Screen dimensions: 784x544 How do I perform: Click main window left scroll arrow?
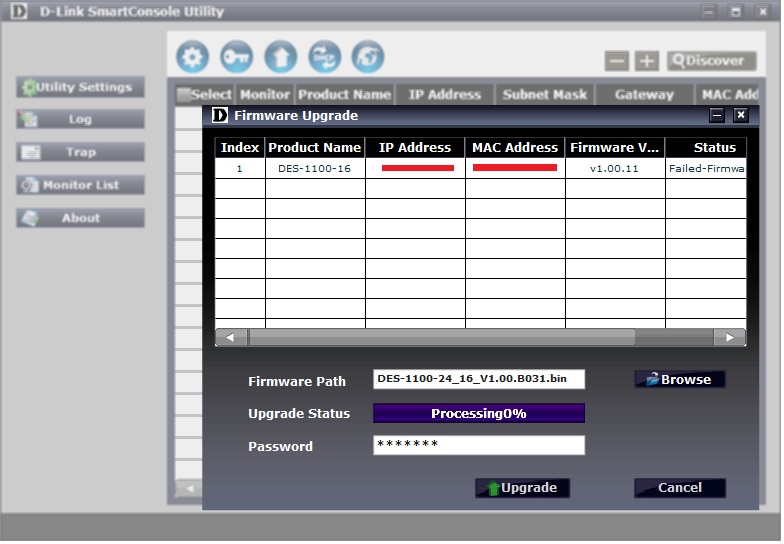click(190, 488)
